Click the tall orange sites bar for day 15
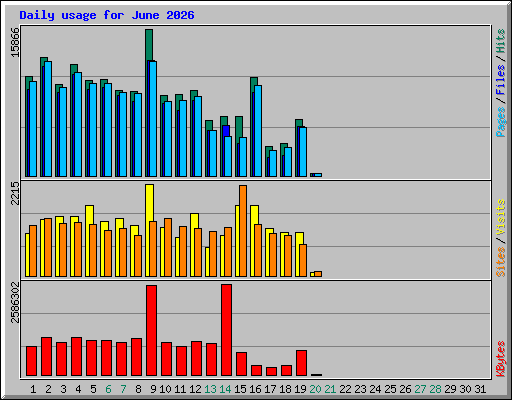 coord(243,231)
